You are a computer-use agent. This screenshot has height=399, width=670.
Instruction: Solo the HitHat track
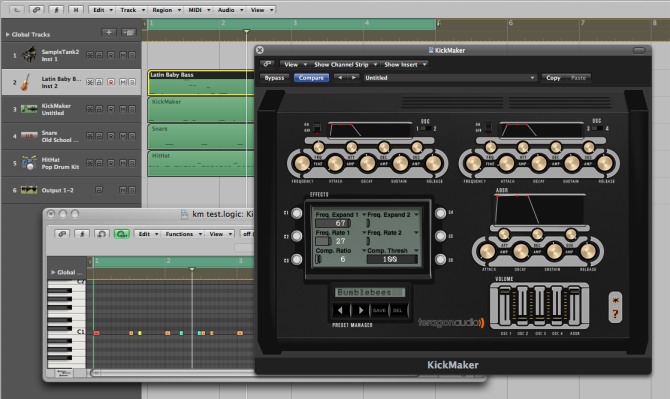132,163
